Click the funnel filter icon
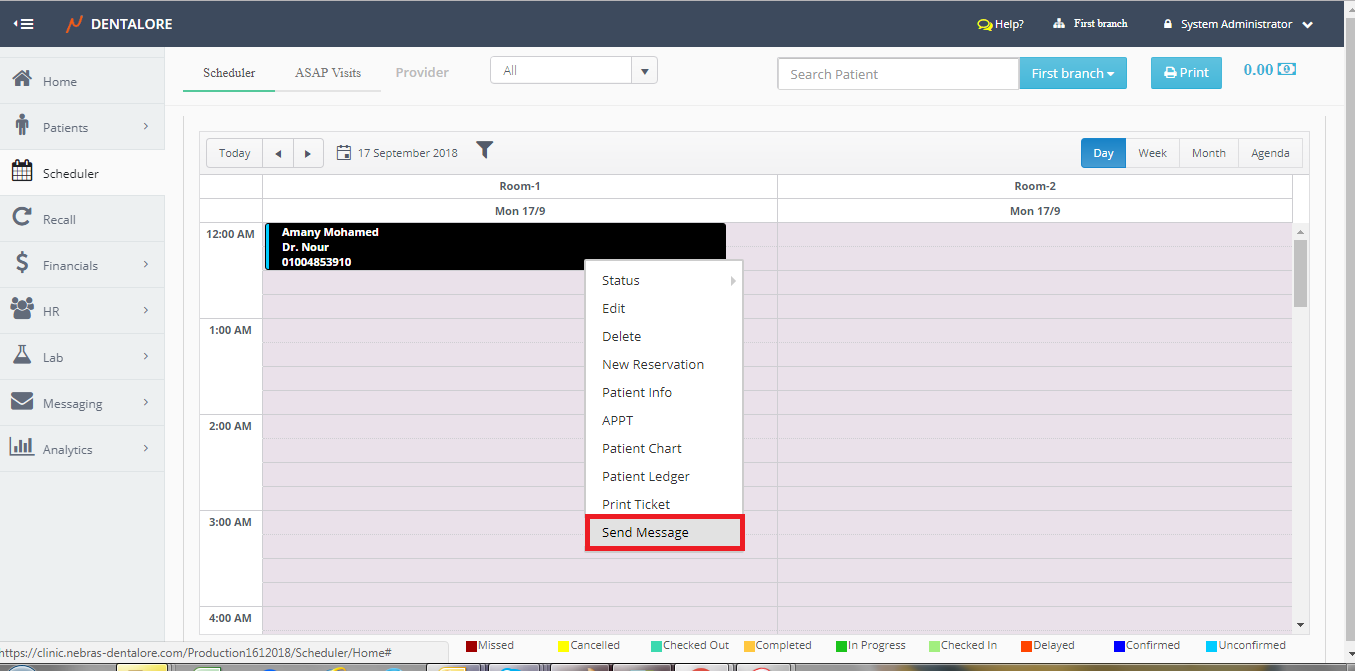Image resolution: width=1355 pixels, height=671 pixels. [485, 150]
